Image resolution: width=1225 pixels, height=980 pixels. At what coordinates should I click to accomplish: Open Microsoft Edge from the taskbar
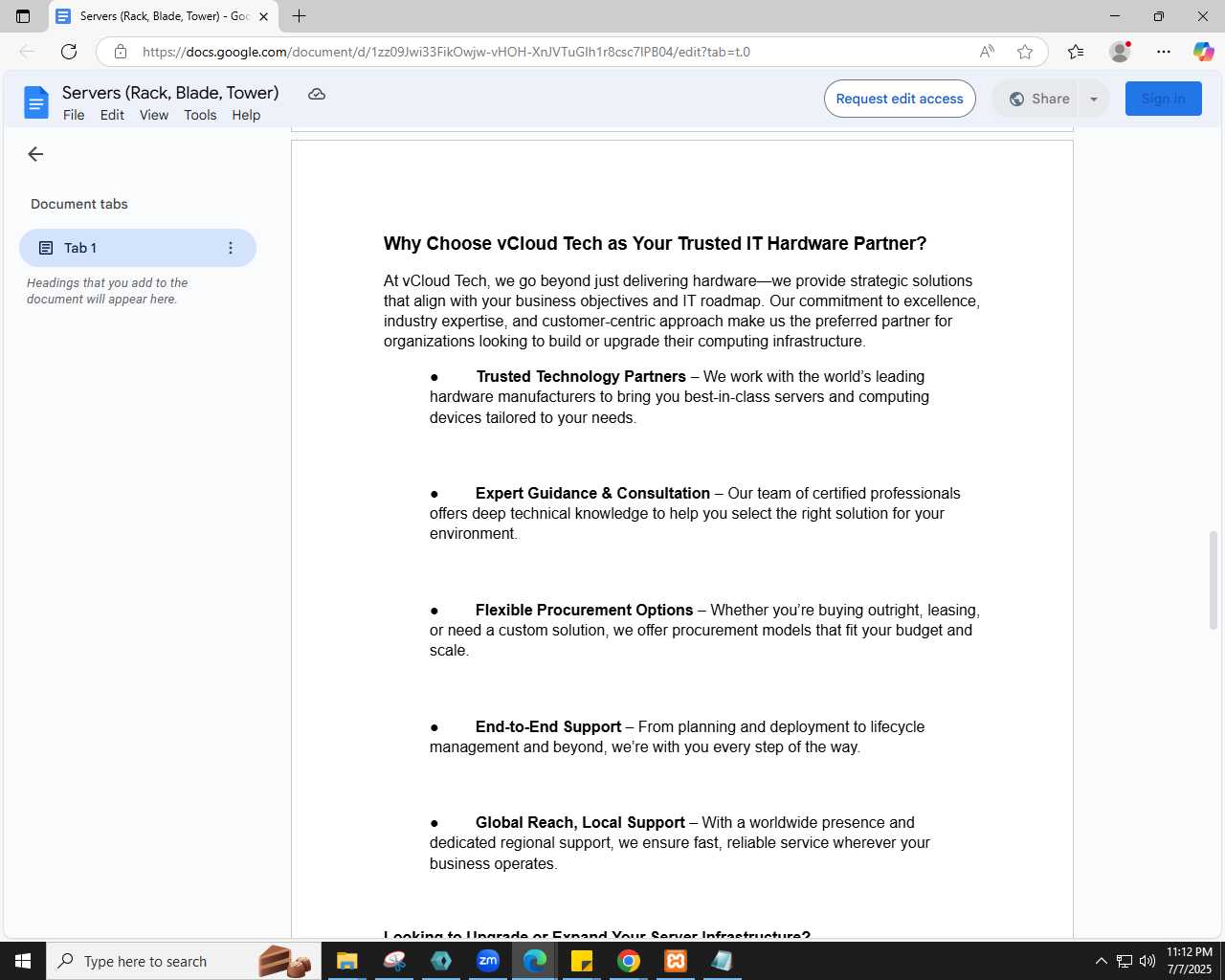tap(535, 961)
